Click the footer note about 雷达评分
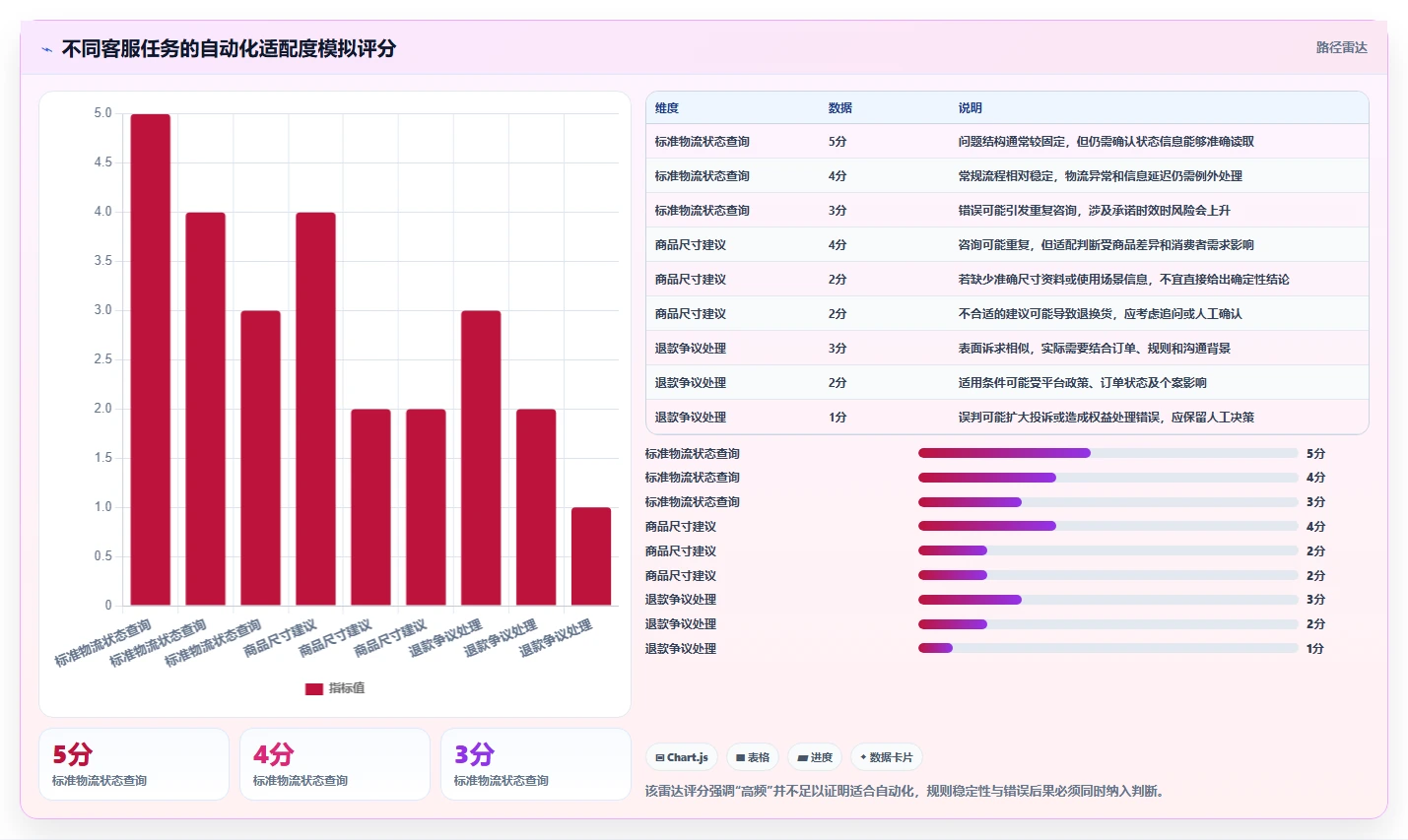The image size is (1408, 840). 907,791
